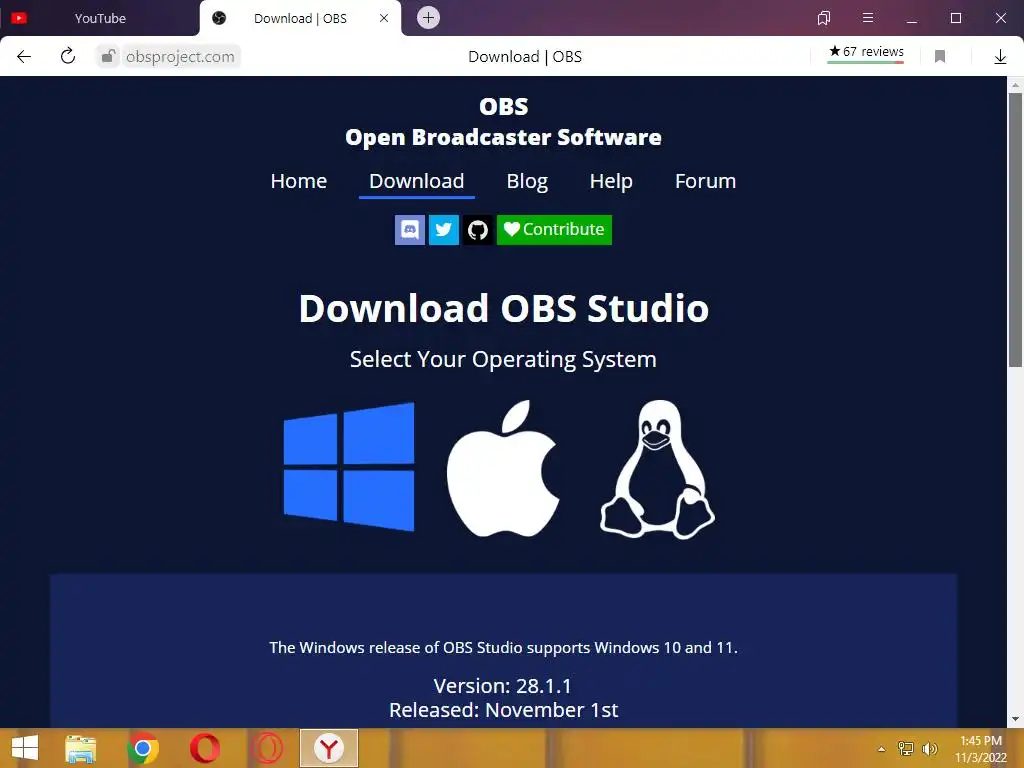Bookmark this page
The height and width of the screenshot is (768, 1024).
pos(940,57)
